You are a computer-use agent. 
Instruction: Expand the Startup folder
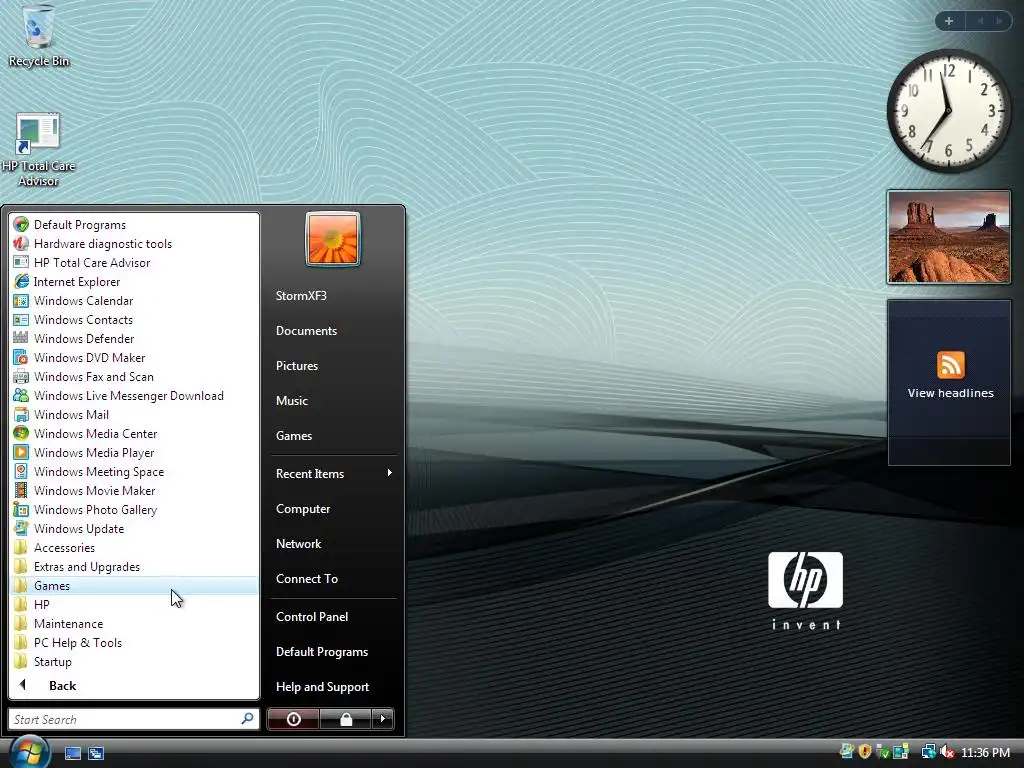(135, 662)
